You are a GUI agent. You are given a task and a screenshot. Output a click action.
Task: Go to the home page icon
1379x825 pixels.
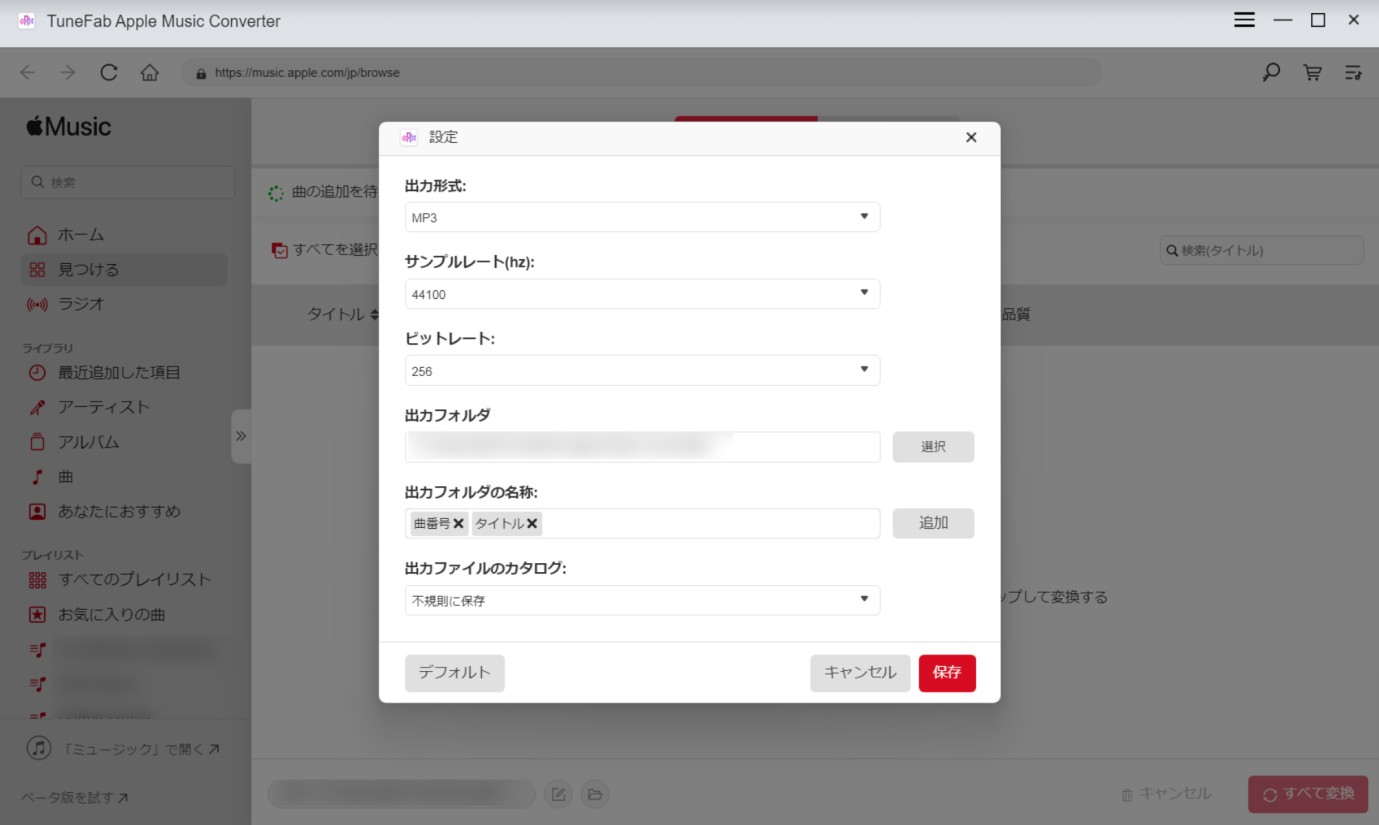(x=150, y=73)
